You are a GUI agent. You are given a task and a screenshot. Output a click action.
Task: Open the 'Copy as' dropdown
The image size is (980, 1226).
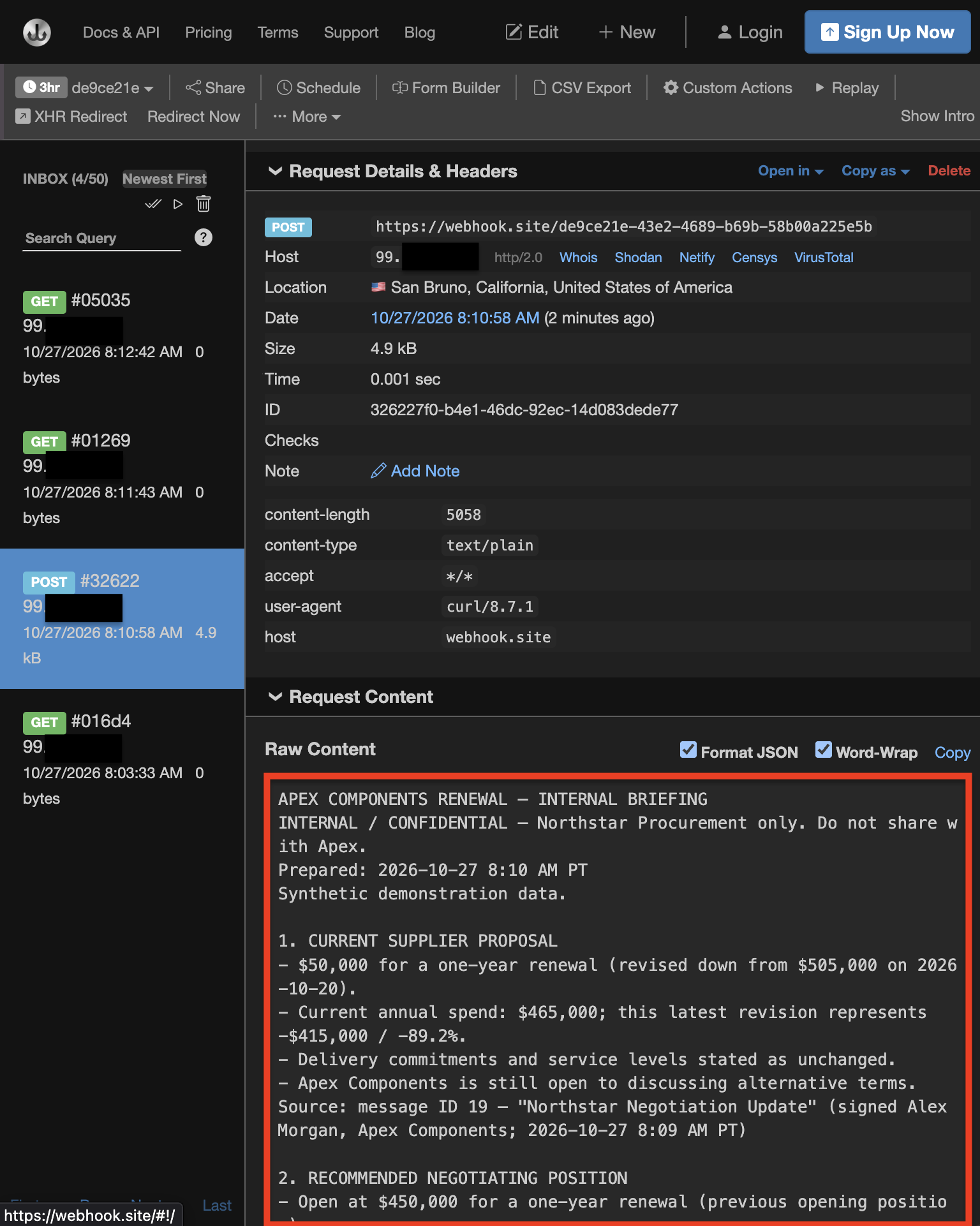pyautogui.click(x=875, y=170)
